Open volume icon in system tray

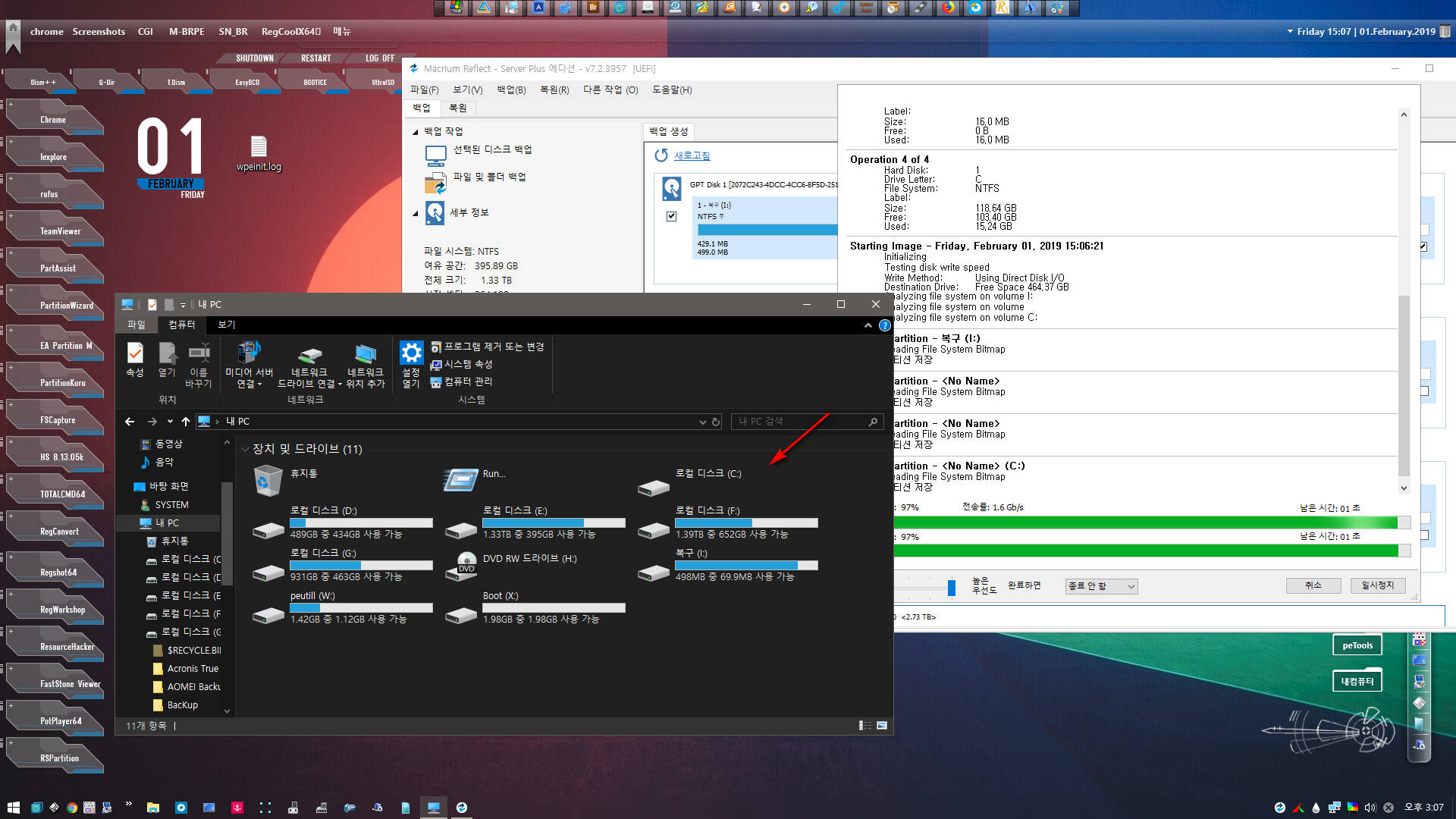[x=1370, y=808]
